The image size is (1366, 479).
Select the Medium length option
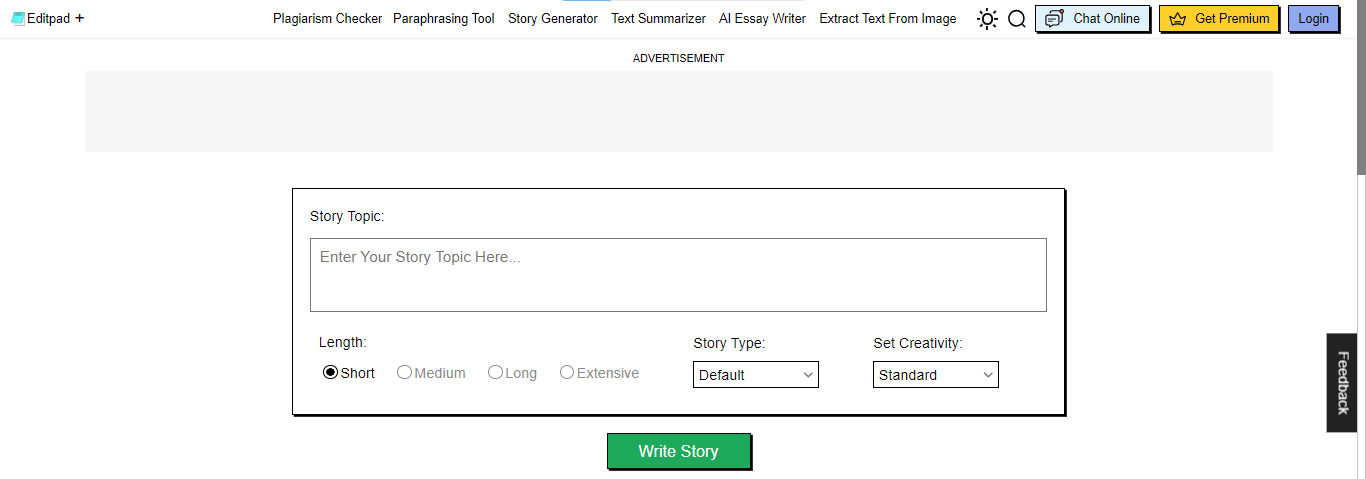point(405,373)
